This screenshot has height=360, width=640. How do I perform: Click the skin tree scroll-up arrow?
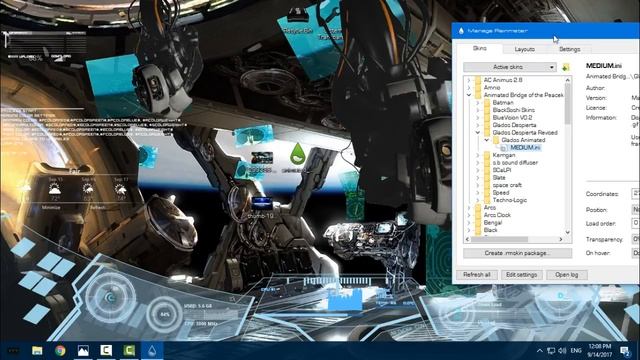(x=567, y=80)
